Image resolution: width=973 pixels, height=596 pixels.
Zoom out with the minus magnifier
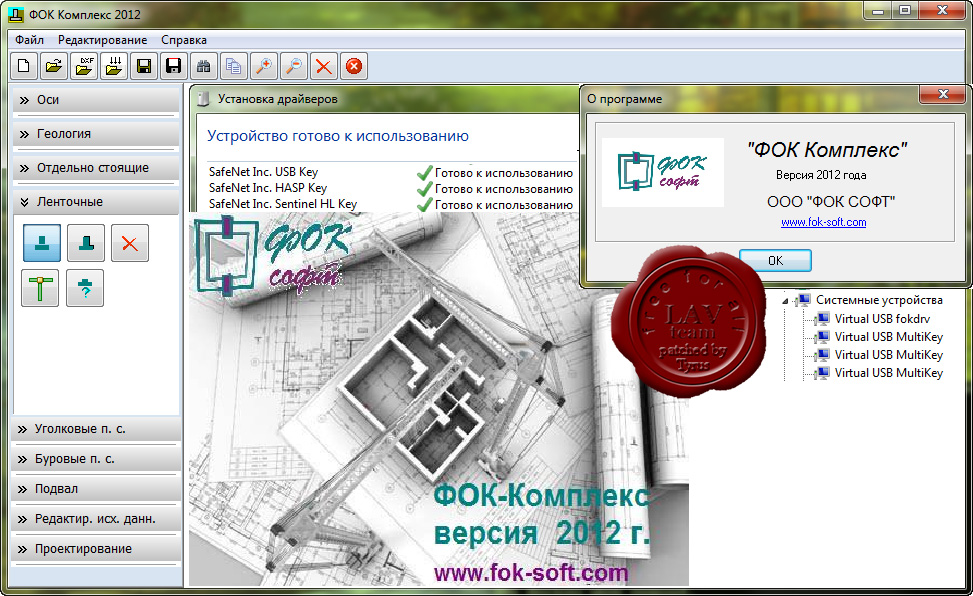pyautogui.click(x=294, y=66)
